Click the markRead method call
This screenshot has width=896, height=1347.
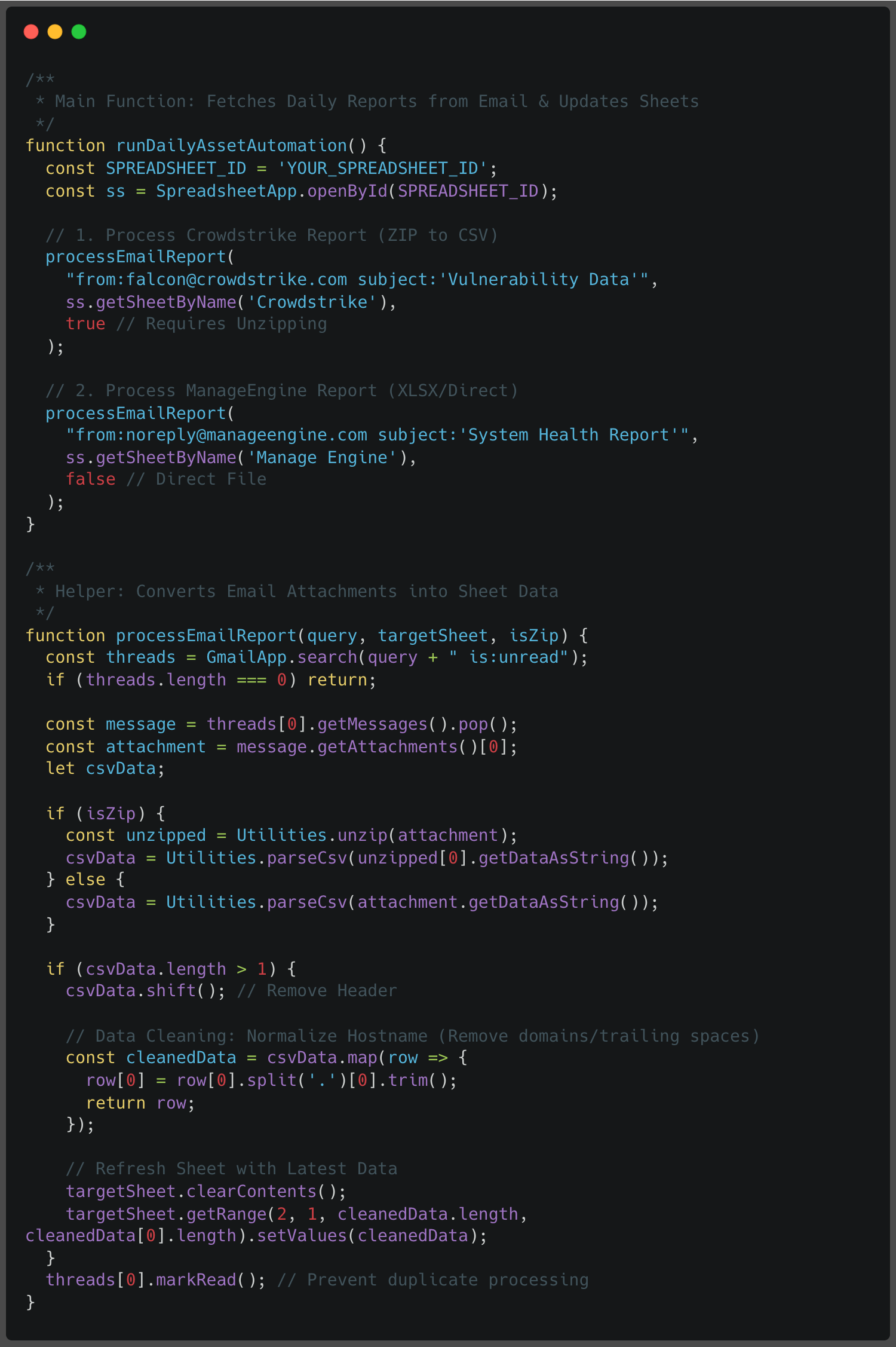coord(196,1280)
